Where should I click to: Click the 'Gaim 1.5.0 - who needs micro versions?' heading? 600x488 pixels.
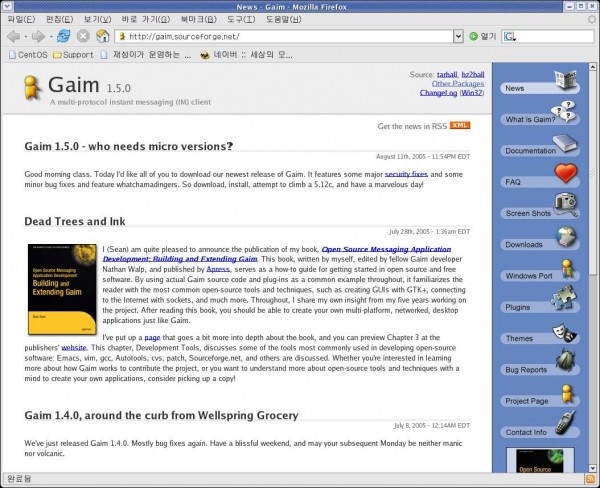(x=129, y=146)
